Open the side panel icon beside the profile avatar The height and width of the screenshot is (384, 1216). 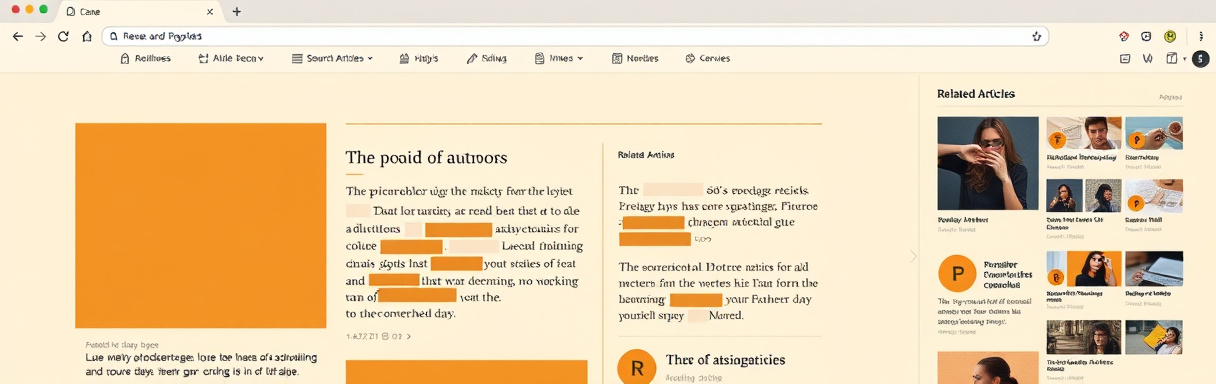(x=1172, y=59)
